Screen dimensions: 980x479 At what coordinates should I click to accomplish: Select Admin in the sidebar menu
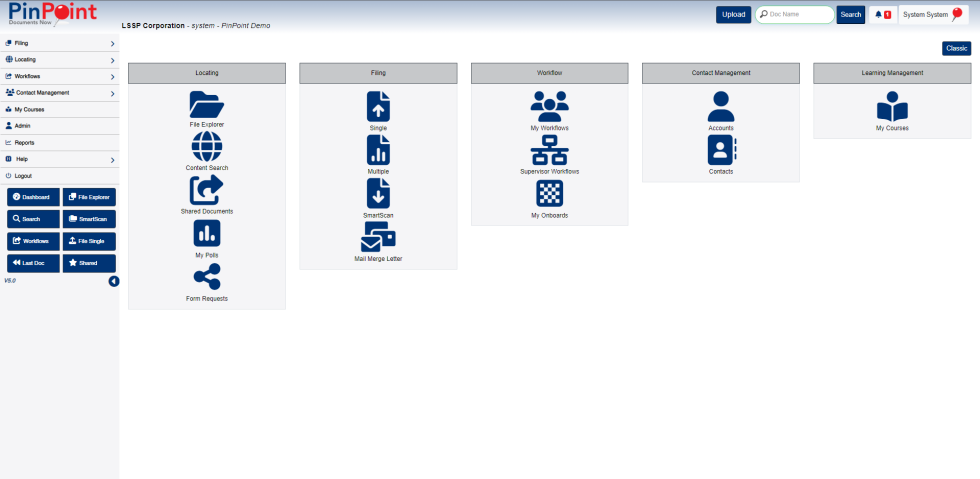click(x=22, y=126)
